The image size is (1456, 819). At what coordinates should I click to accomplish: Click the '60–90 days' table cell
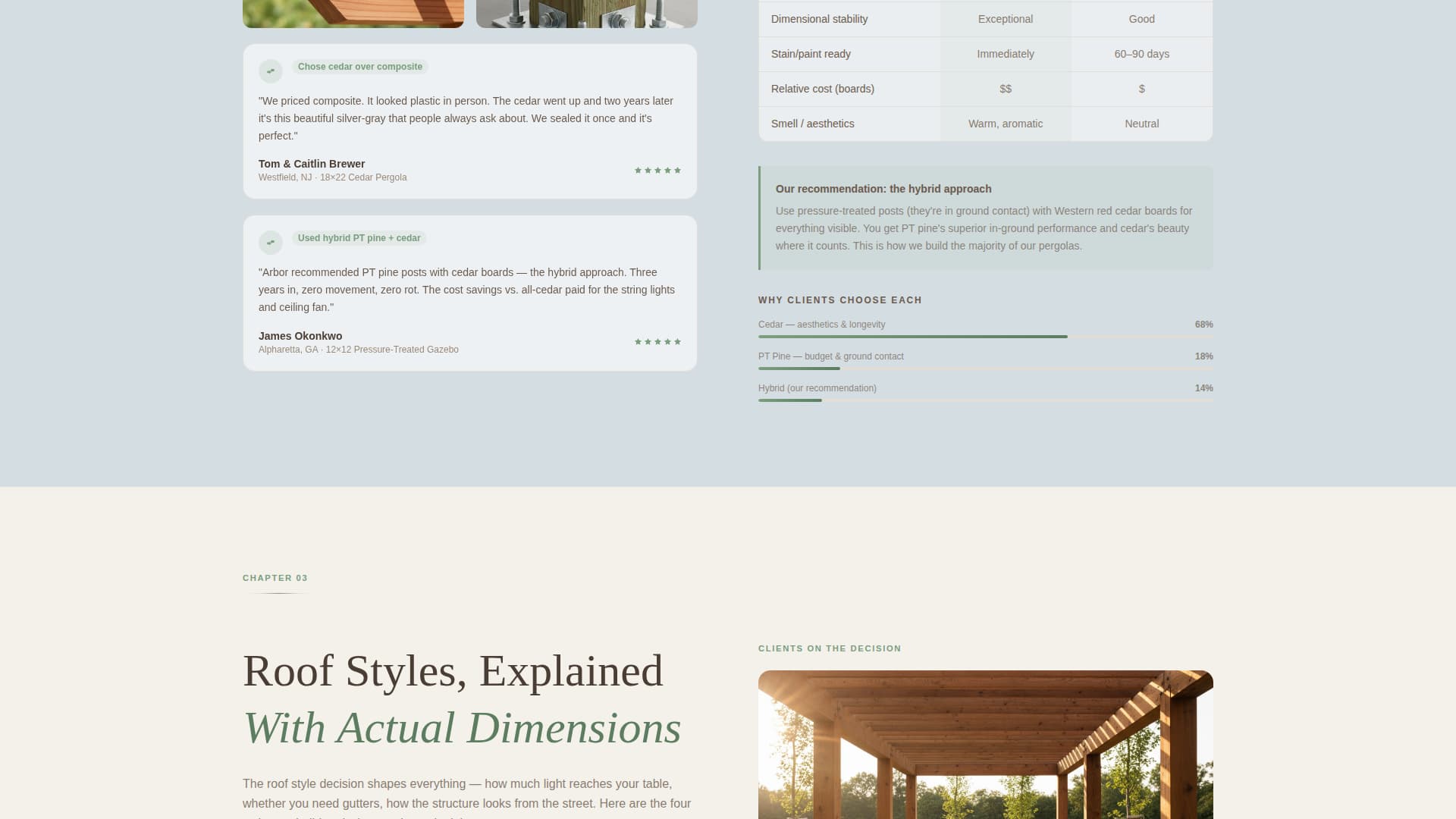[x=1142, y=54]
